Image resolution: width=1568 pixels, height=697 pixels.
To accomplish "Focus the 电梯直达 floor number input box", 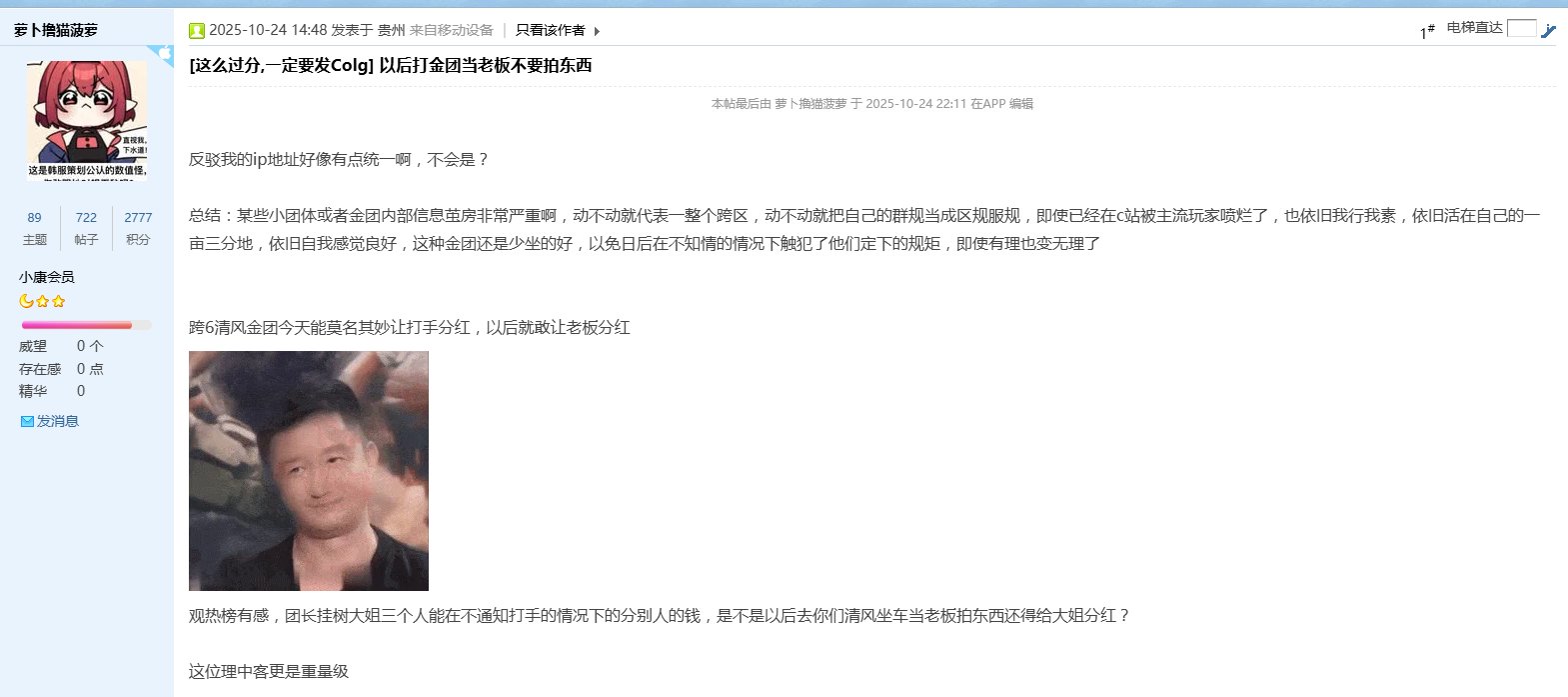I will (x=1521, y=28).
